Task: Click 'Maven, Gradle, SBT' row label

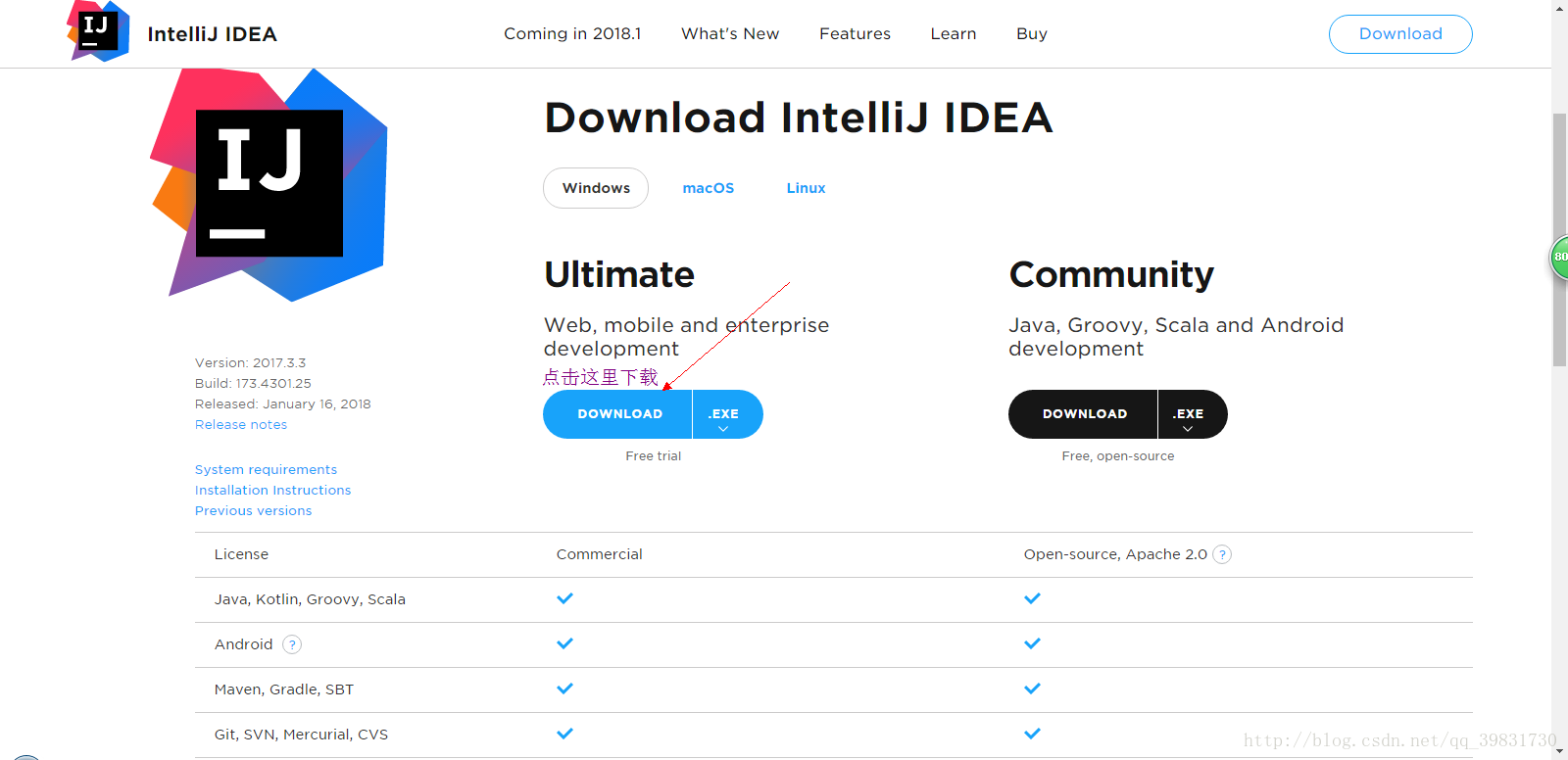Action: coord(284,689)
